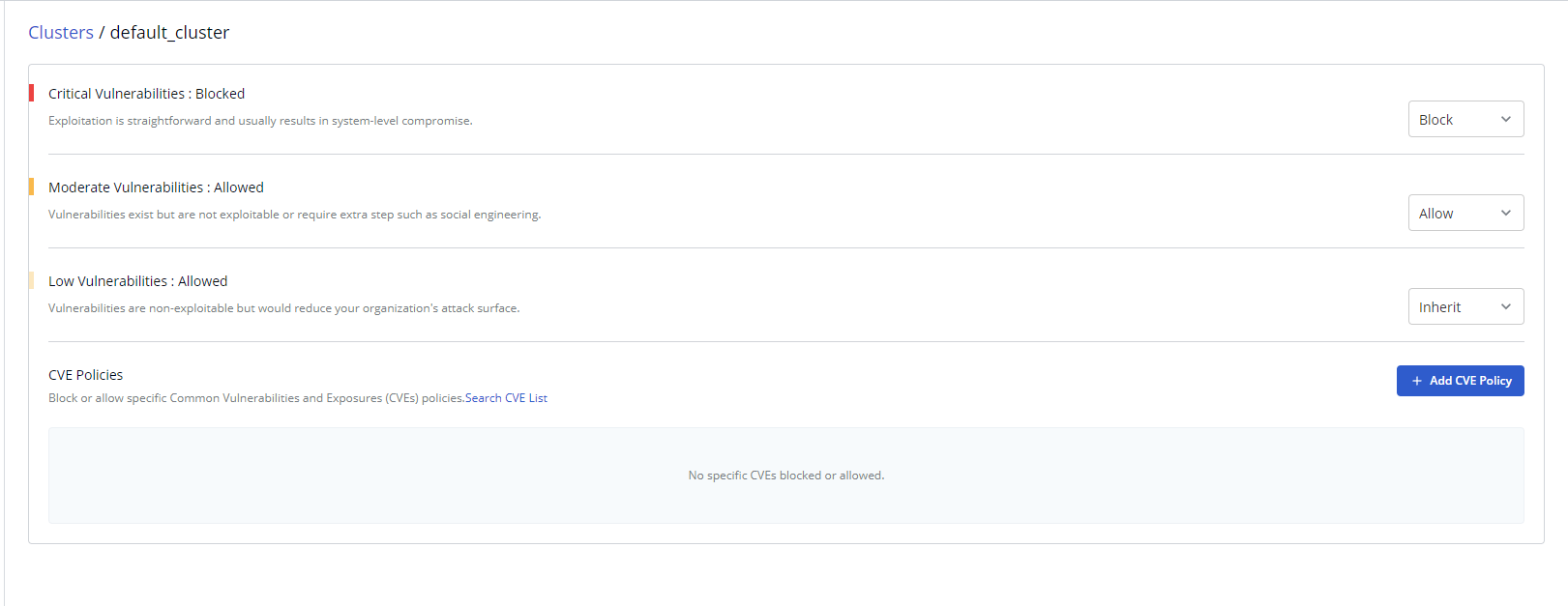The width and height of the screenshot is (1568, 606).
Task: Open Low Vulnerabilities Inherit dropdown
Action: (x=1465, y=306)
